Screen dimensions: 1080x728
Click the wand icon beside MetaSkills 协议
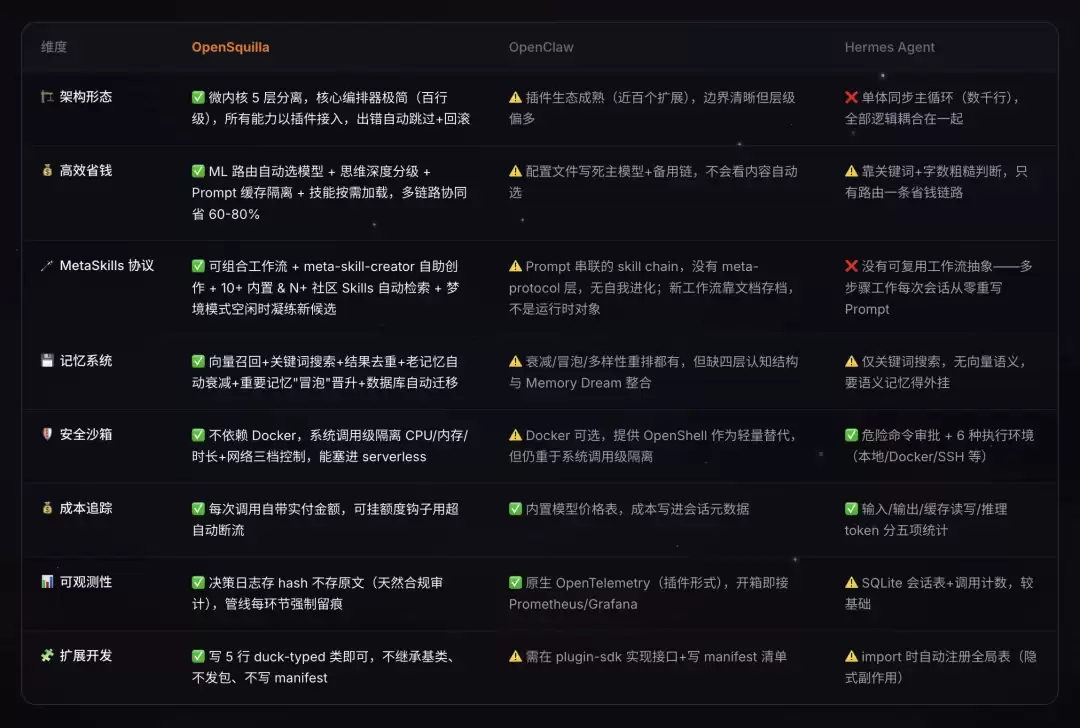coord(47,266)
